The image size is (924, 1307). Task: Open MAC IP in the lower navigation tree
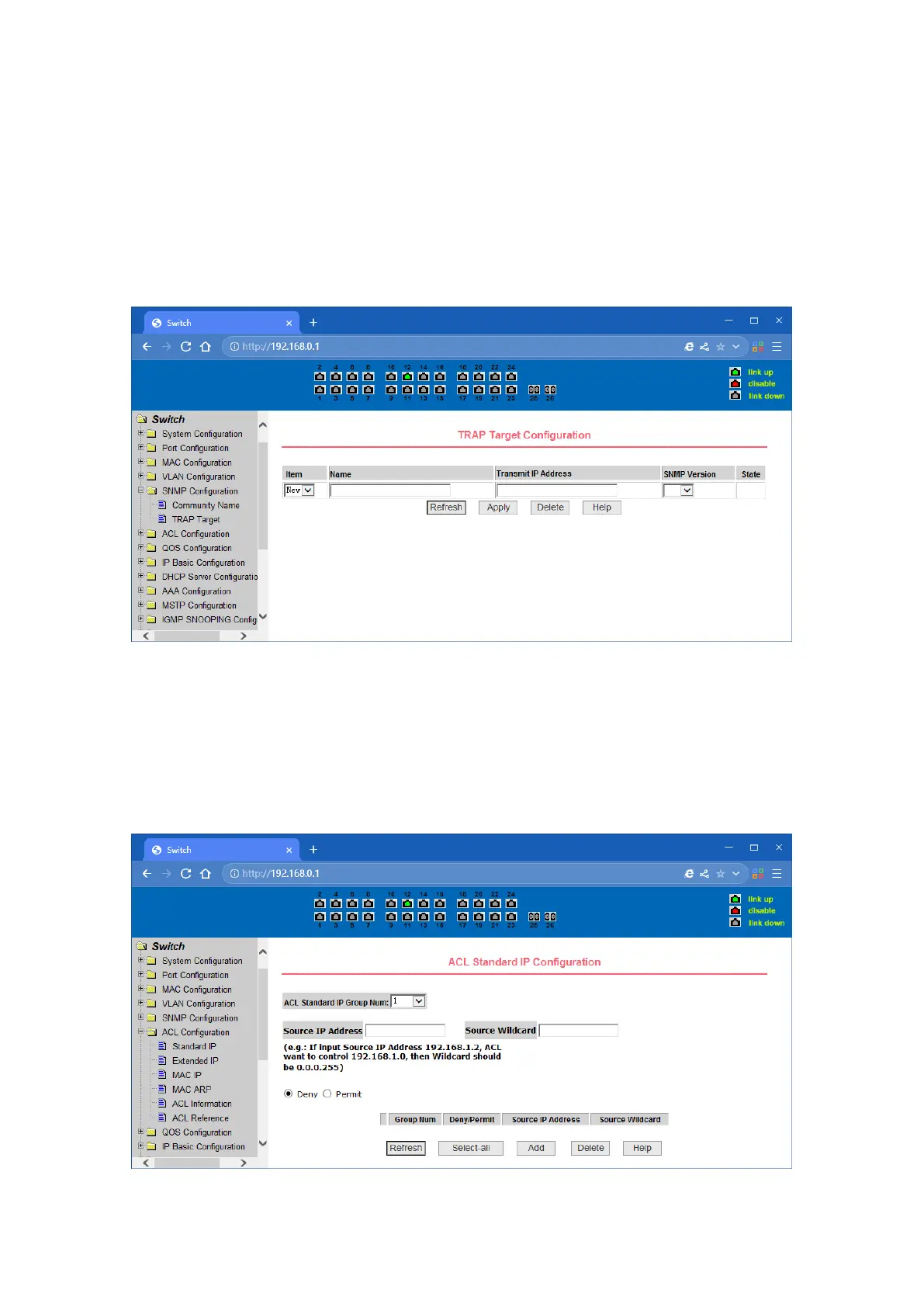[186, 1075]
